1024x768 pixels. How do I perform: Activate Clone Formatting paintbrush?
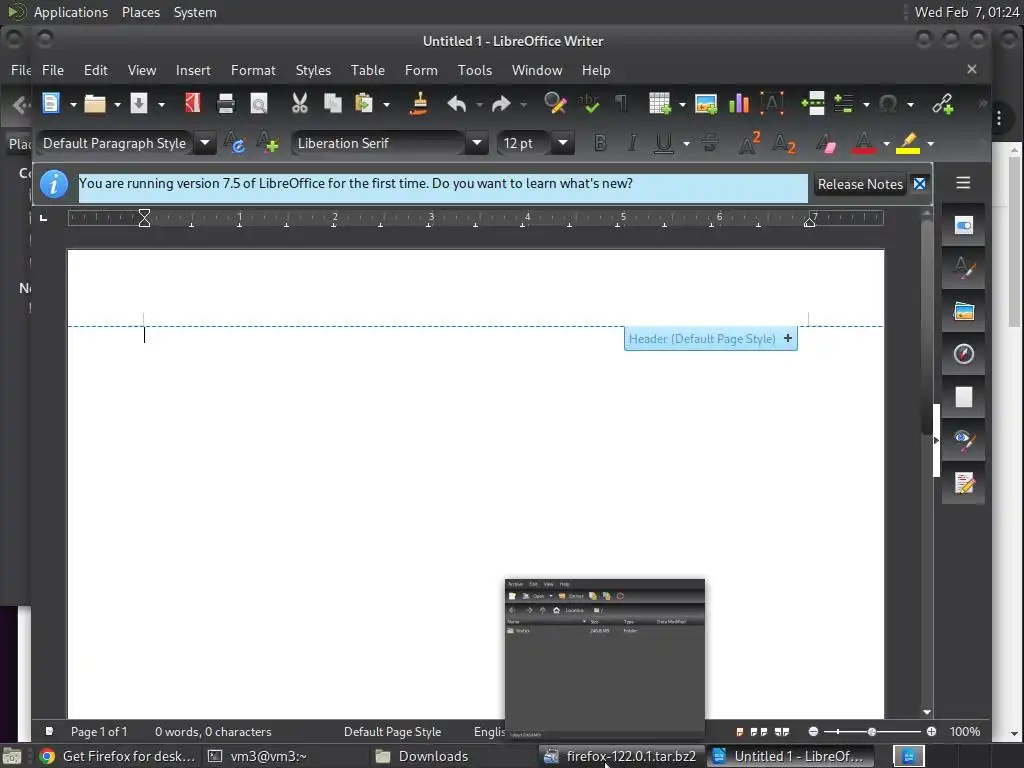coord(419,103)
